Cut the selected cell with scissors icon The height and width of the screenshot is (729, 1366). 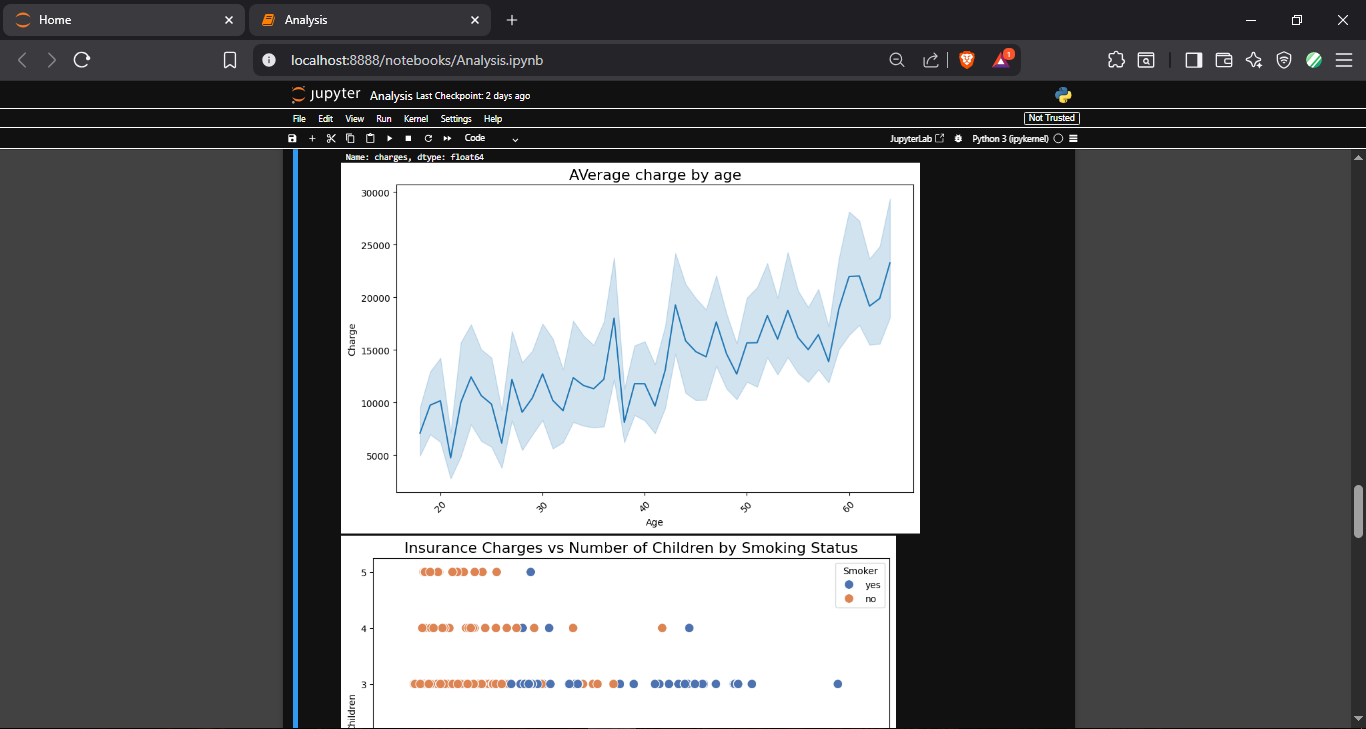331,138
